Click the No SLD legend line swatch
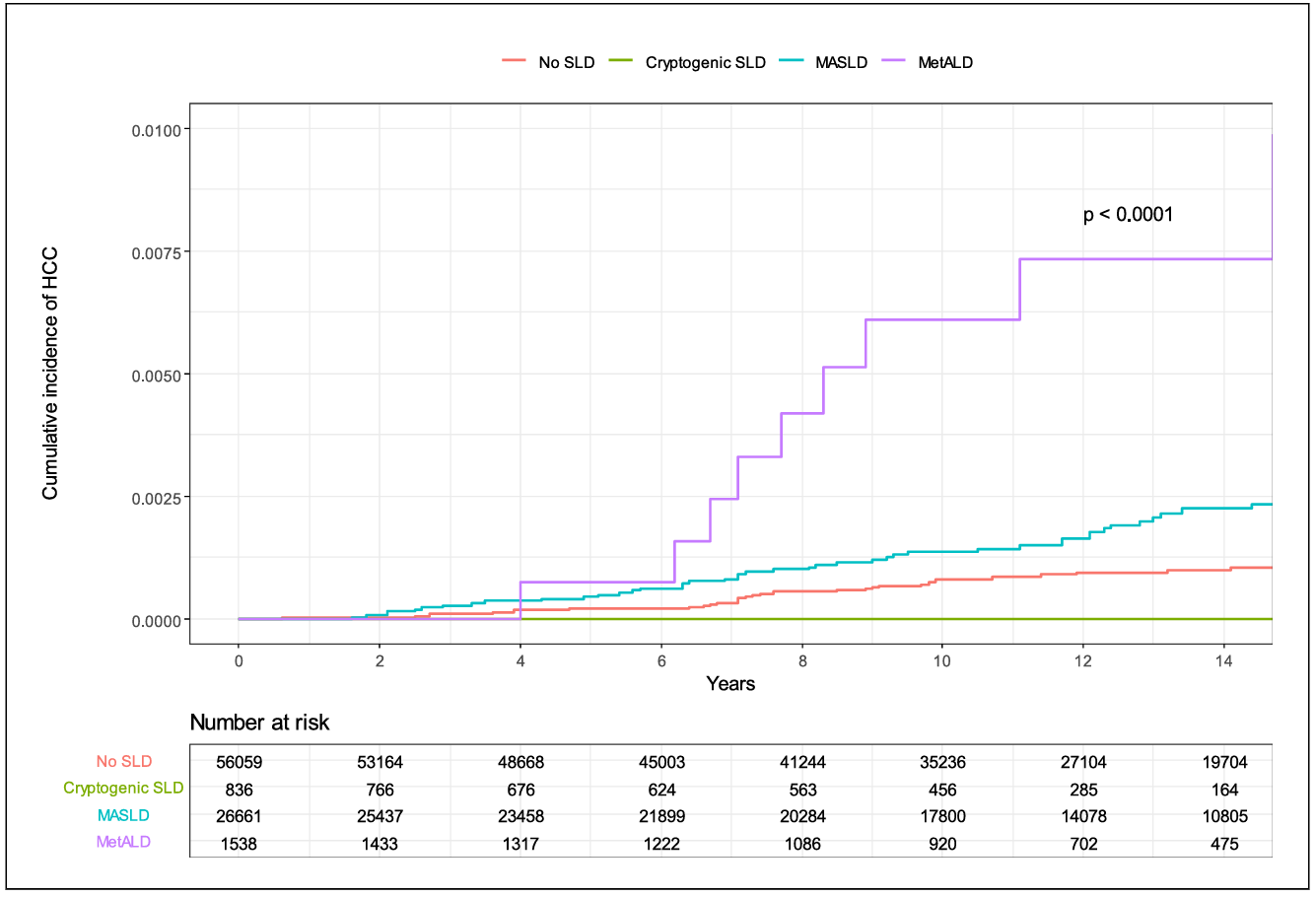1316x897 pixels. pyautogui.click(x=514, y=62)
